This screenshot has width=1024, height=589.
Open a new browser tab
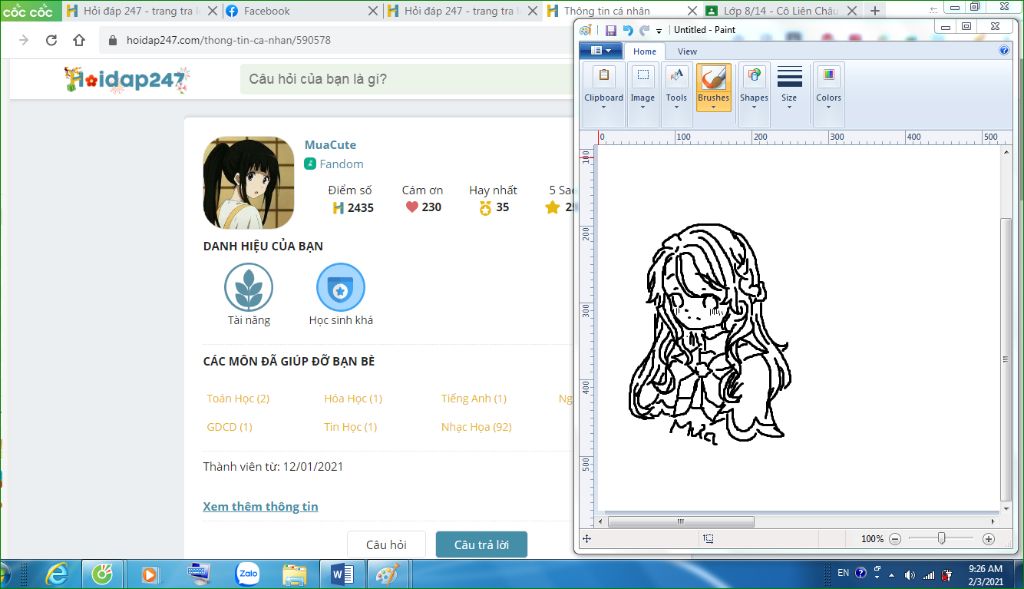pos(875,10)
